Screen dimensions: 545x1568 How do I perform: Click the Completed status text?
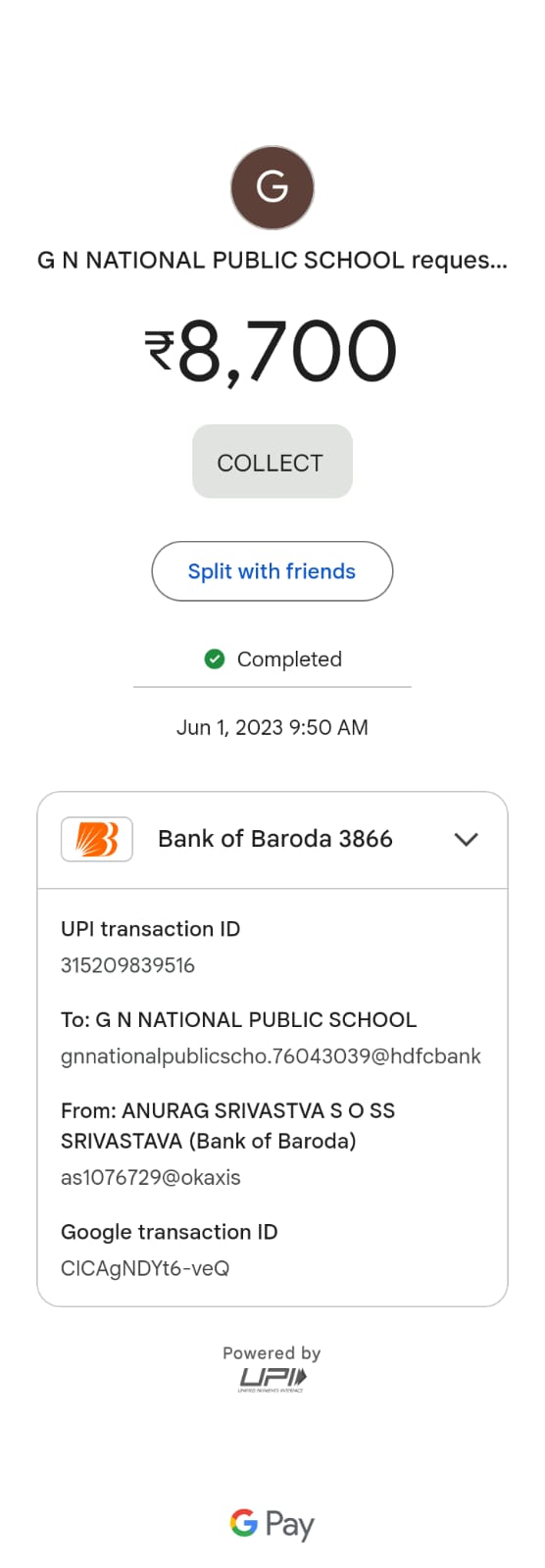click(289, 660)
